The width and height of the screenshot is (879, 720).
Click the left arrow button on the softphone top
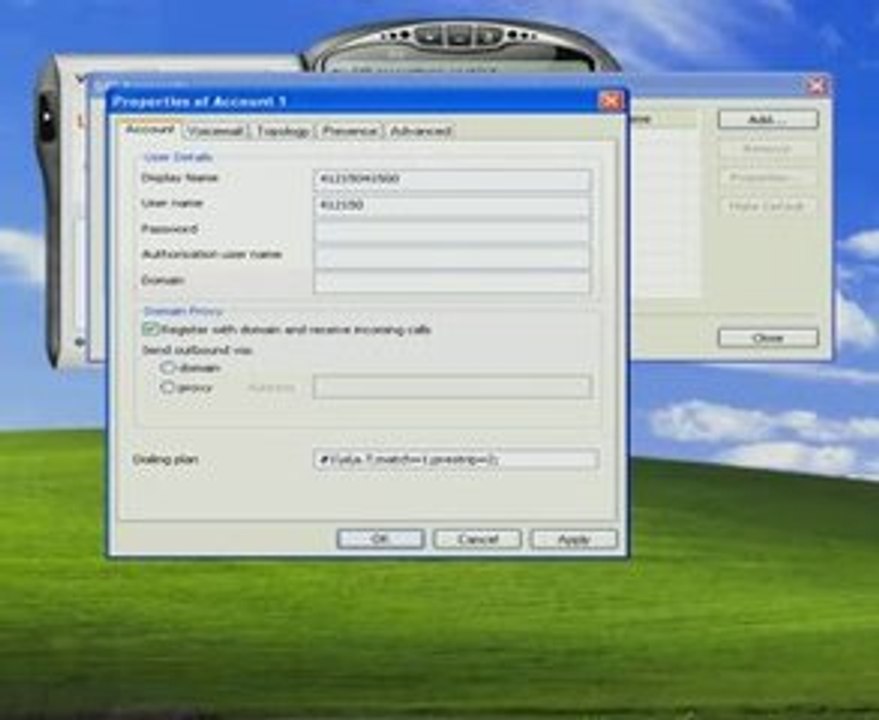tap(429, 37)
